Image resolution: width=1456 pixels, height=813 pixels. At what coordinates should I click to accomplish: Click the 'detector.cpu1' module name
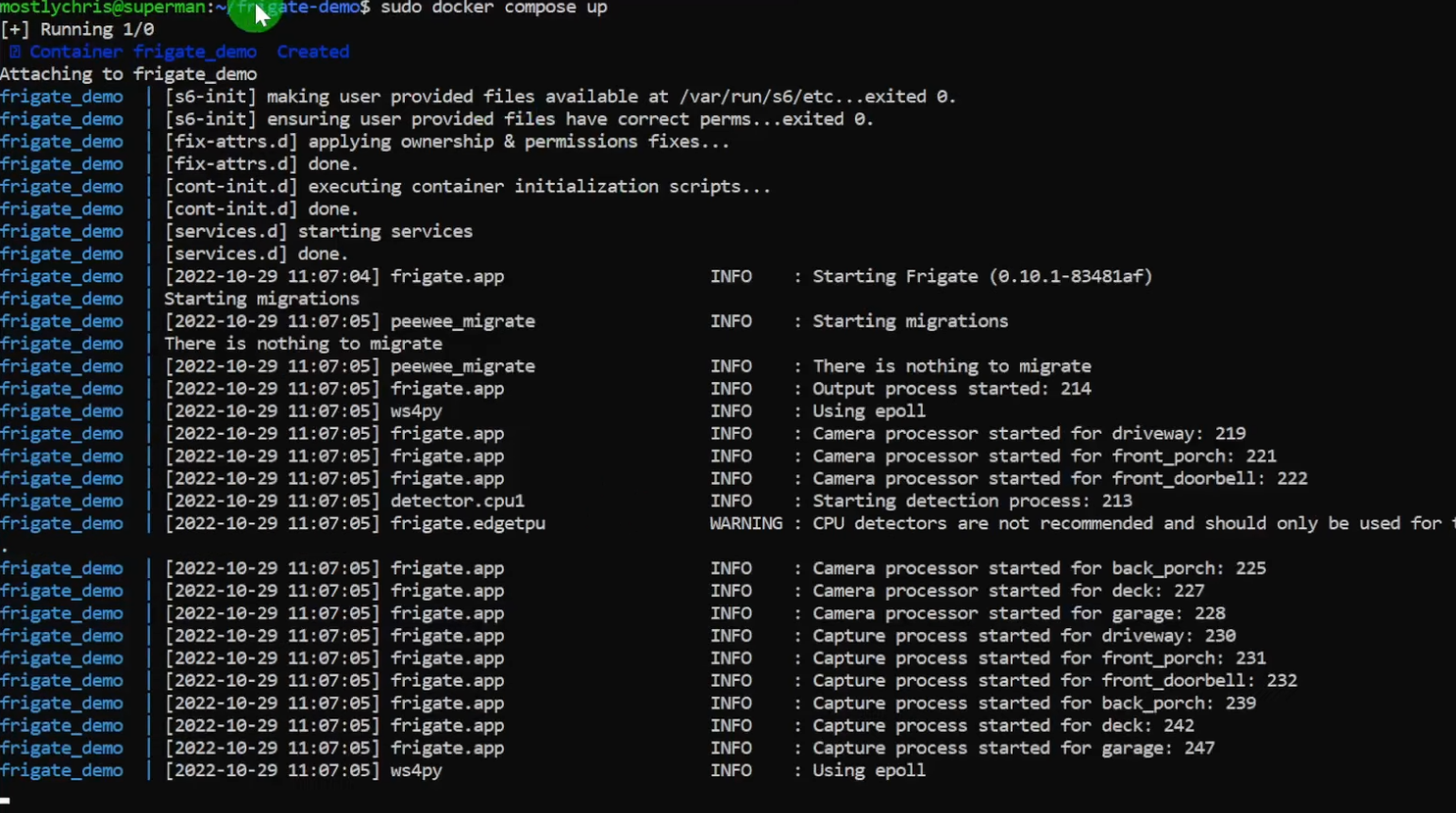coord(457,501)
